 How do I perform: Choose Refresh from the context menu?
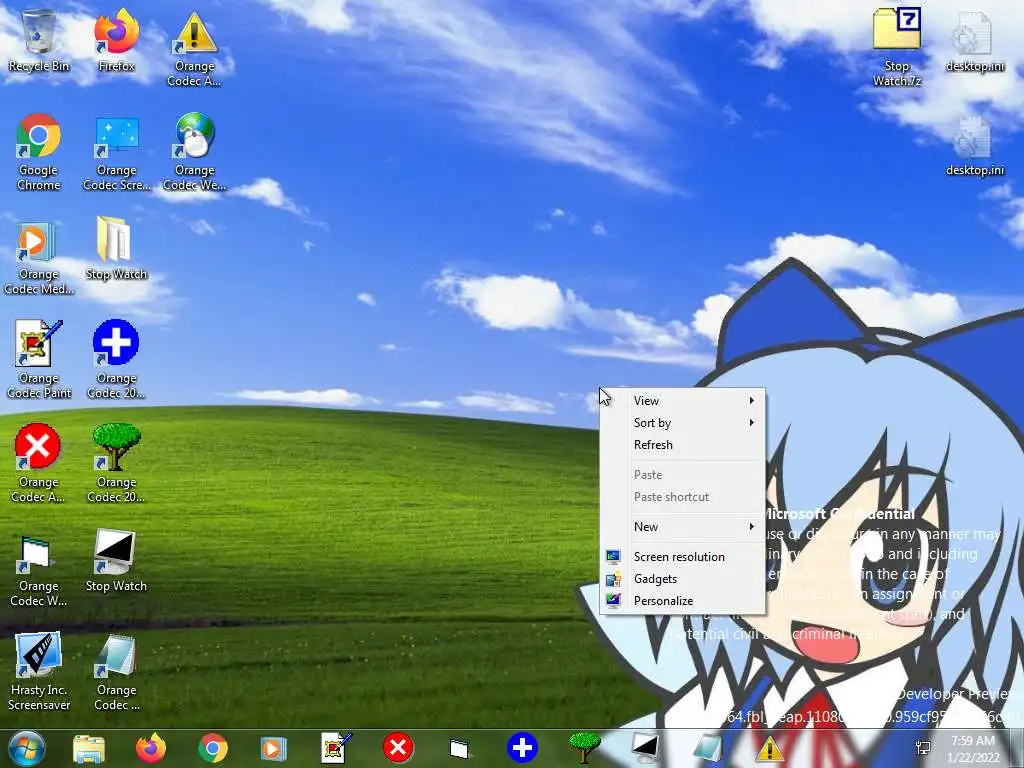(x=682, y=445)
